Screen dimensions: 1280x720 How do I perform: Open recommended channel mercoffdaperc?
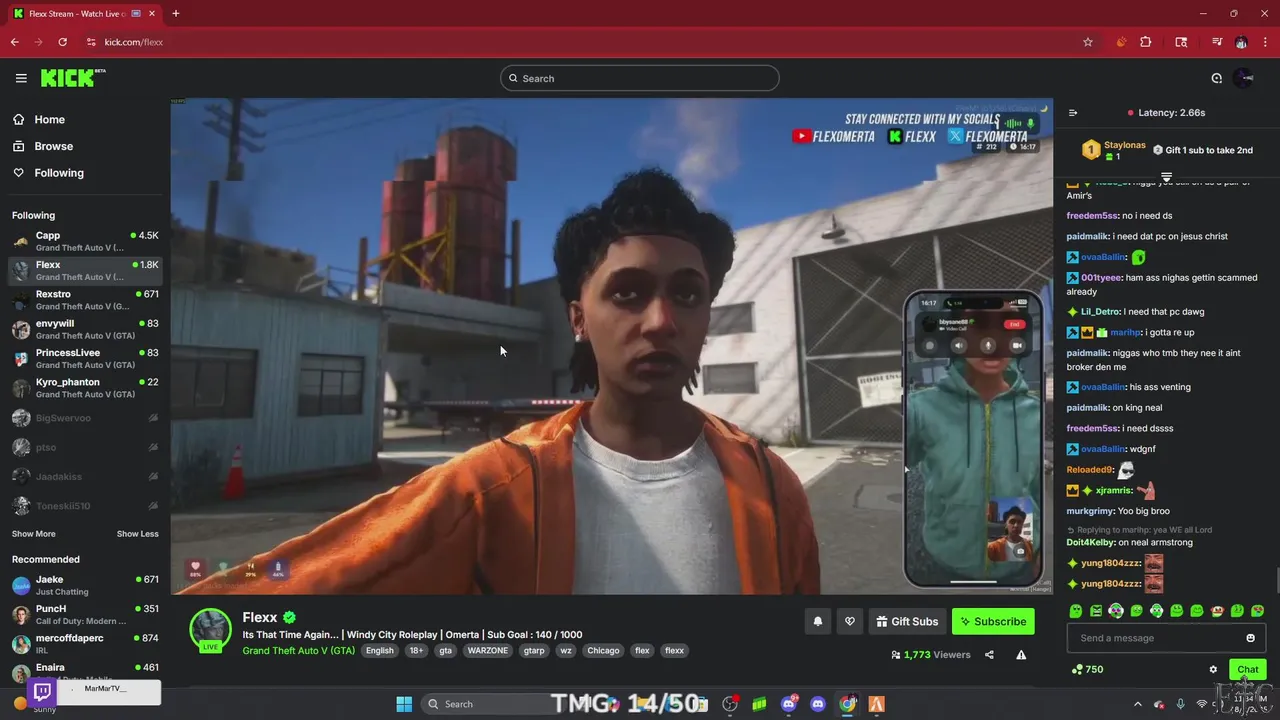click(x=85, y=644)
